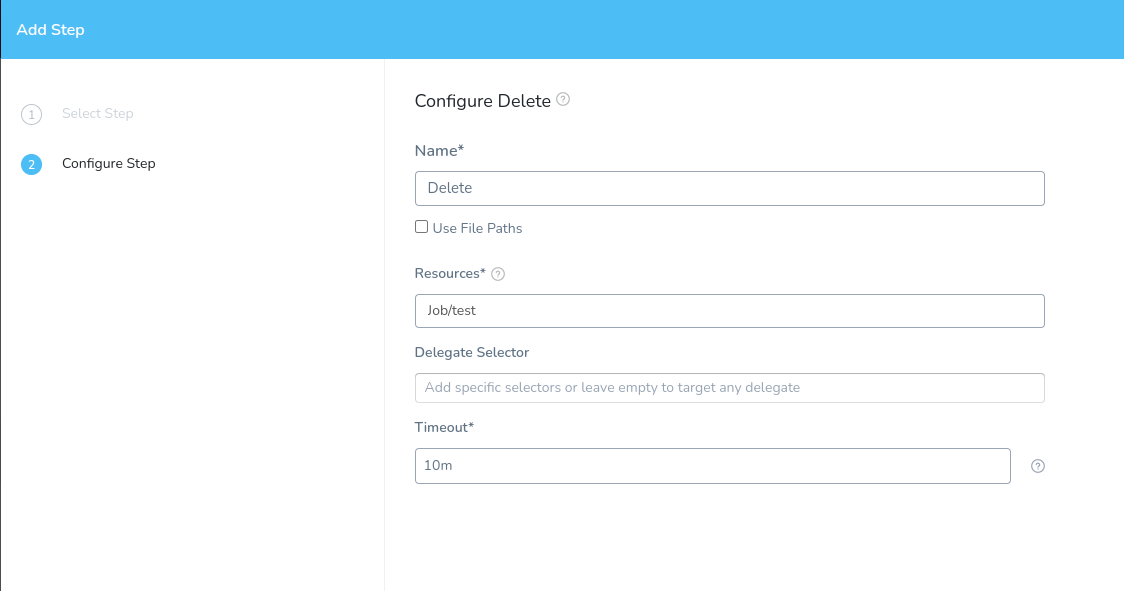This screenshot has width=1124, height=591.
Task: Click the Delegate Selector label
Action: pyautogui.click(x=472, y=352)
